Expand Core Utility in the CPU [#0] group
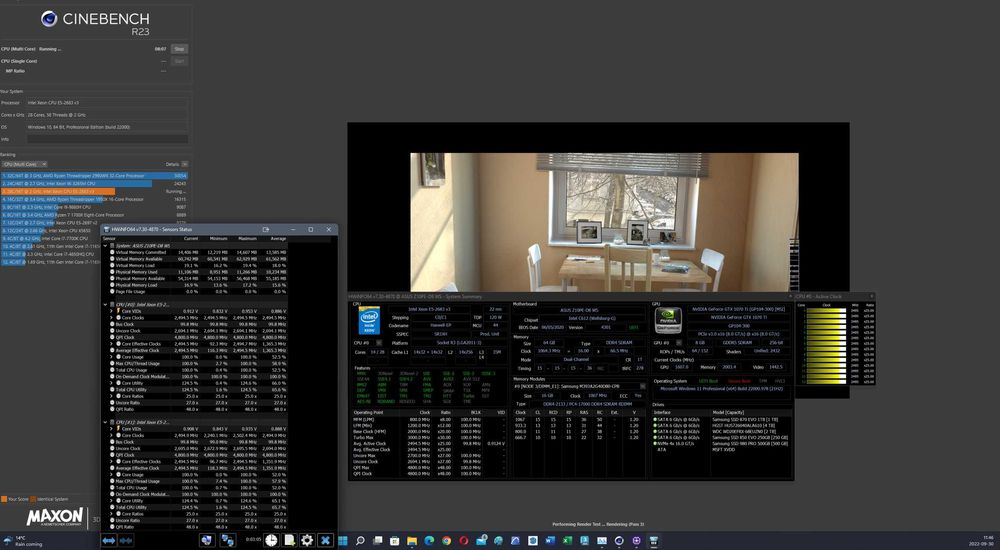Viewport: 1000px width, 550px height. click(x=111, y=383)
